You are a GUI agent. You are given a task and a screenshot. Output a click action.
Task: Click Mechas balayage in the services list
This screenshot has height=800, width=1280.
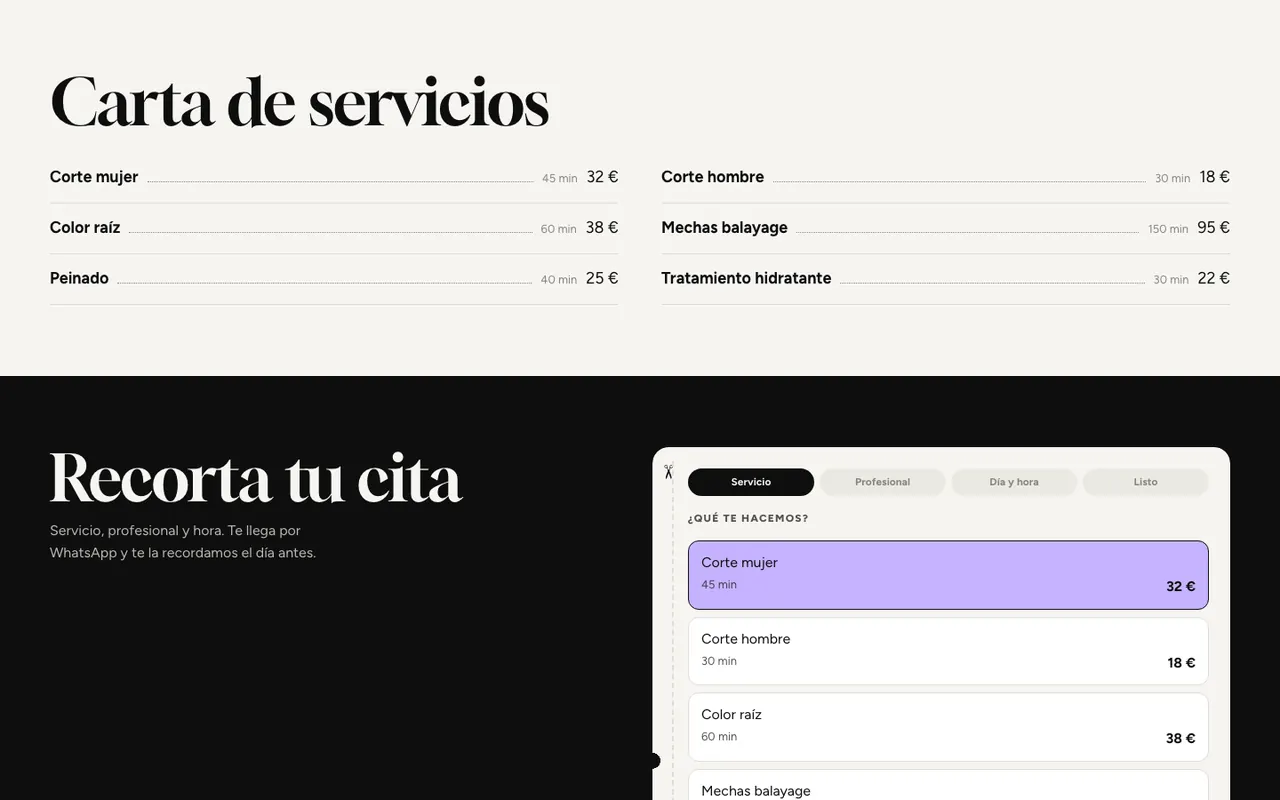(x=724, y=228)
